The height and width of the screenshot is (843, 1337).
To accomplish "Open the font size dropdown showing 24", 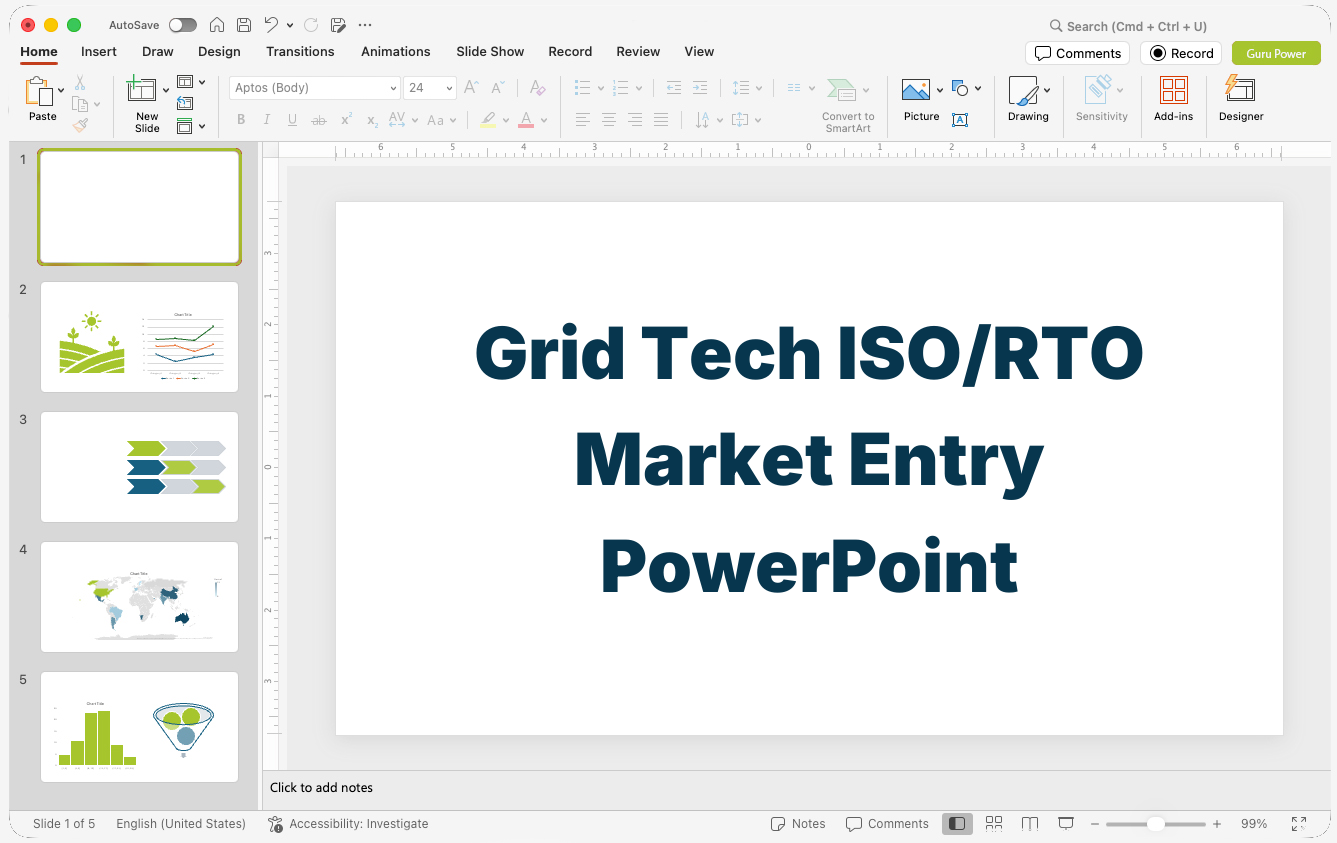I will [449, 88].
